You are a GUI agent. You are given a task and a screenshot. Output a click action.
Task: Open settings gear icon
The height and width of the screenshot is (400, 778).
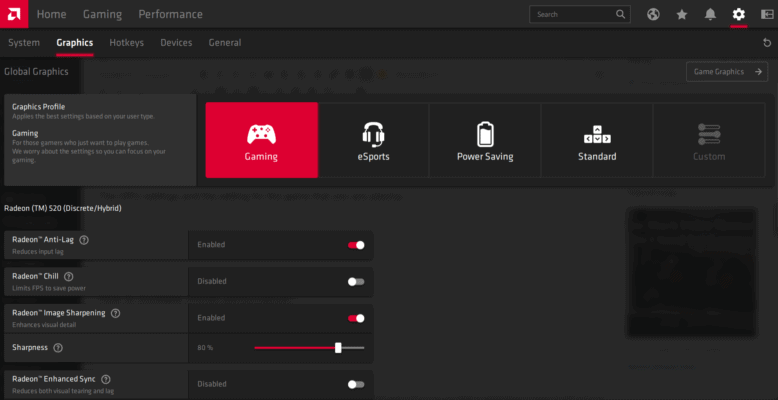click(x=739, y=14)
